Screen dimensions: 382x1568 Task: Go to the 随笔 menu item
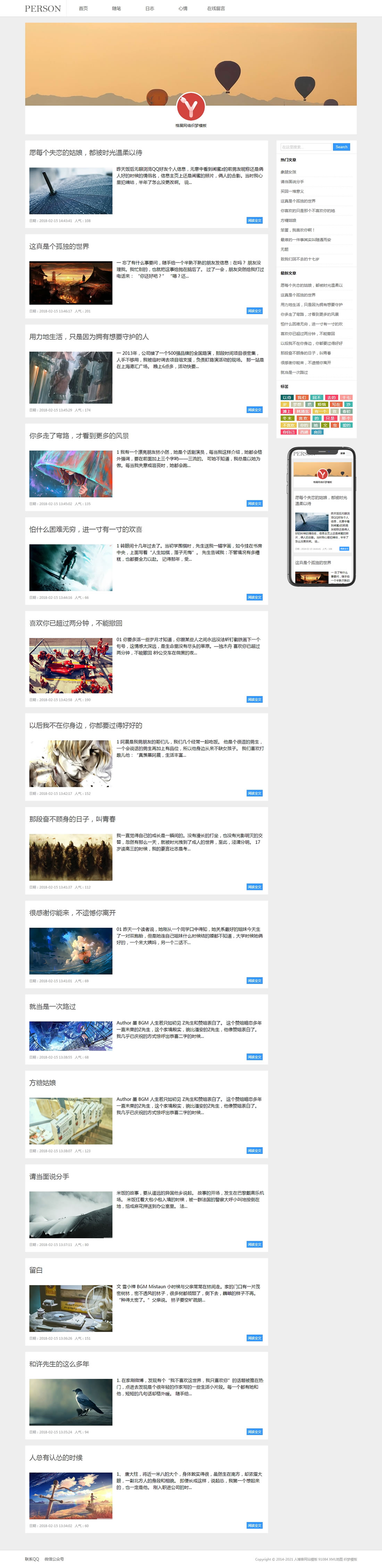coord(116,9)
